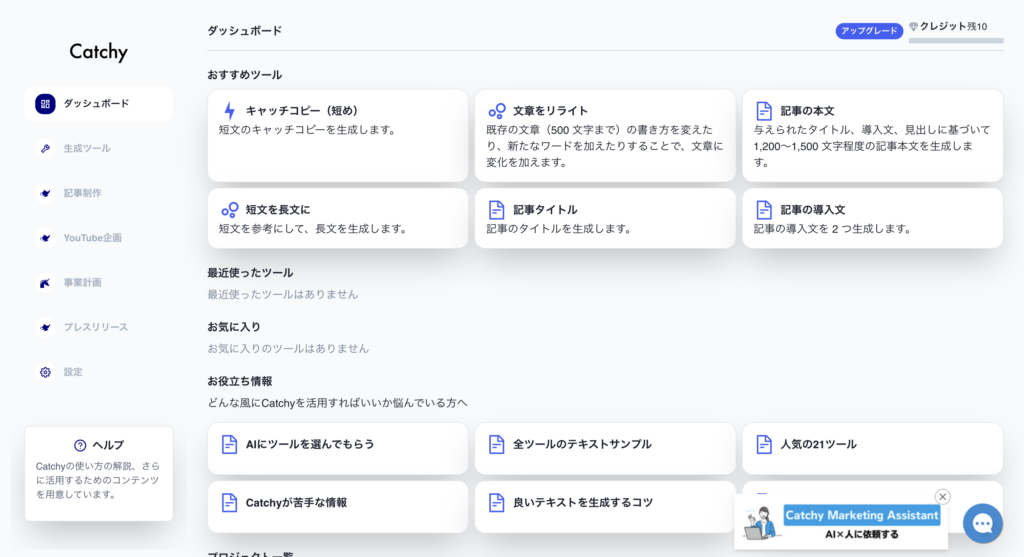This screenshot has width=1024, height=557.
Task: Click the document icon on 記事の導入文 card
Action: point(764,210)
